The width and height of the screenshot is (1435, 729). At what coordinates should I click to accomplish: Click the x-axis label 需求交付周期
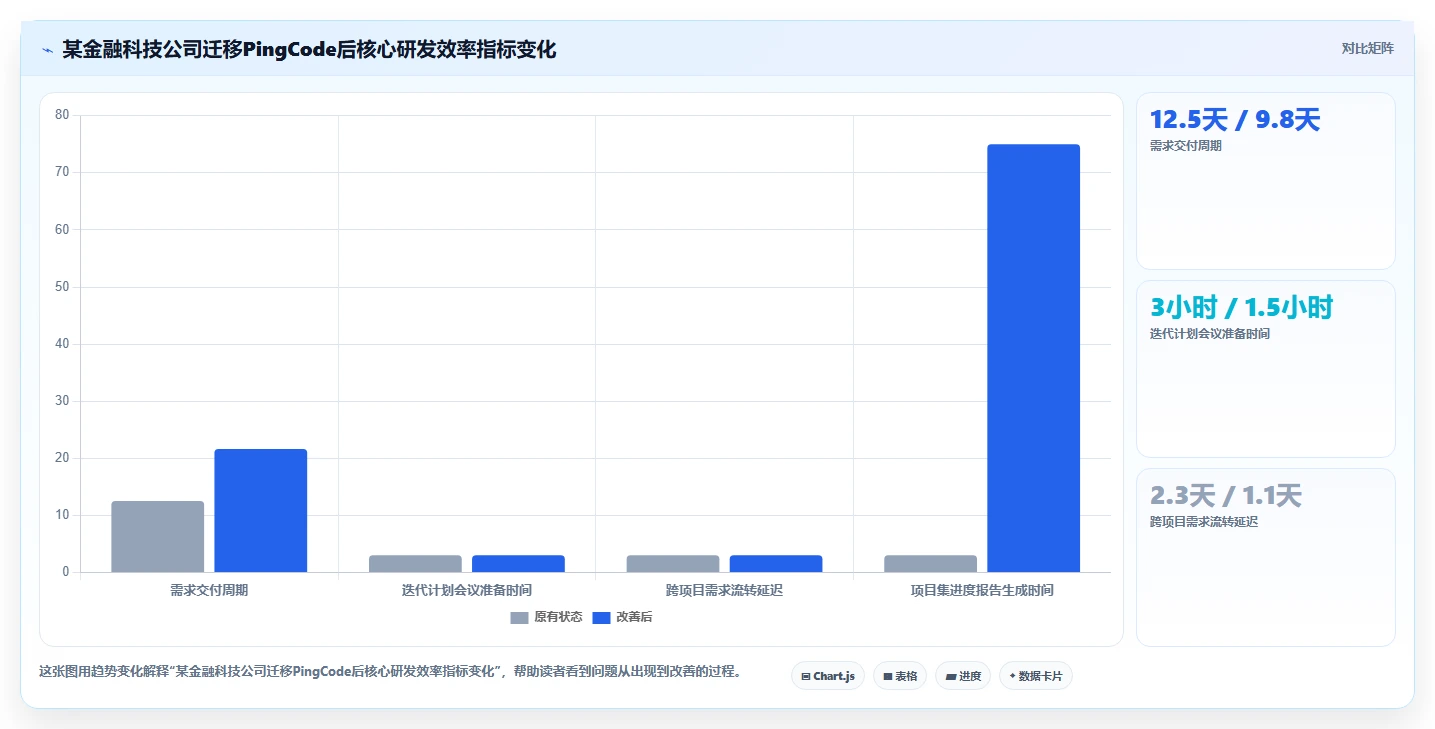(209, 591)
